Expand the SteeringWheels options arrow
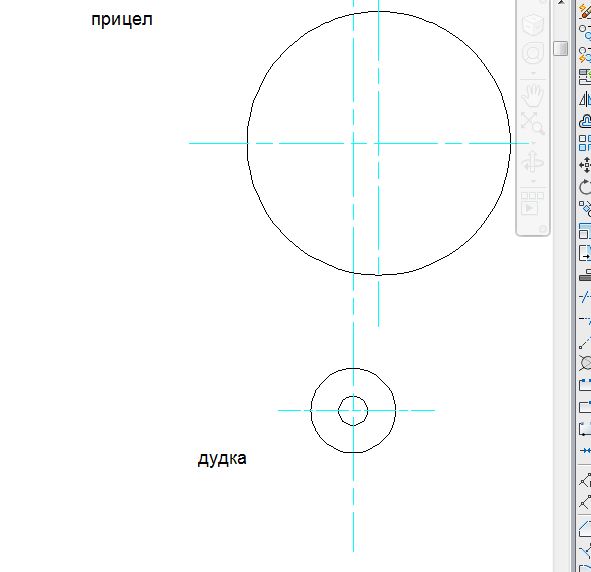The width and height of the screenshot is (591, 572). click(533, 73)
